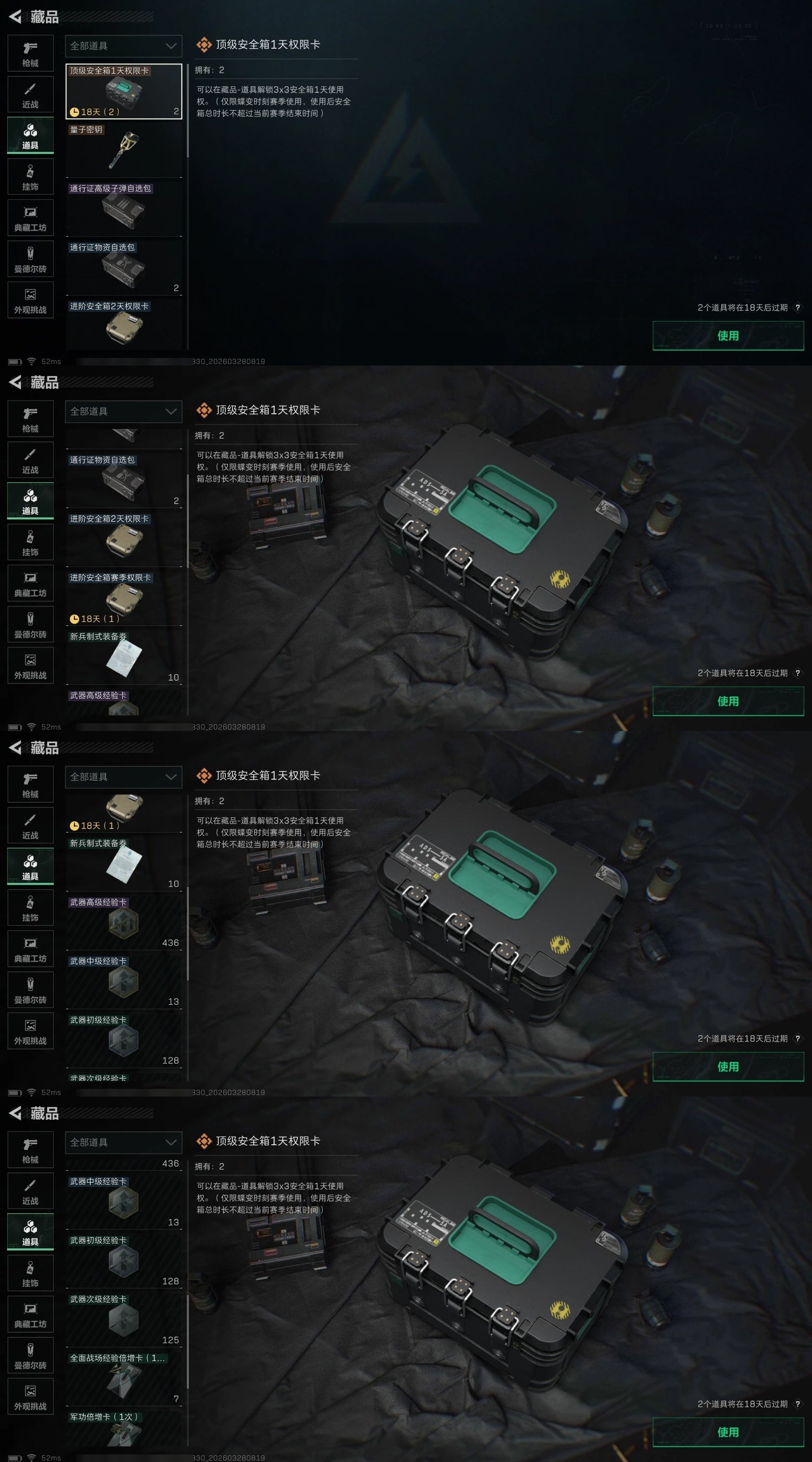This screenshot has height=1462, width=812.
Task: Open the ? expiry help on triangle-logo screen
Action: [797, 308]
